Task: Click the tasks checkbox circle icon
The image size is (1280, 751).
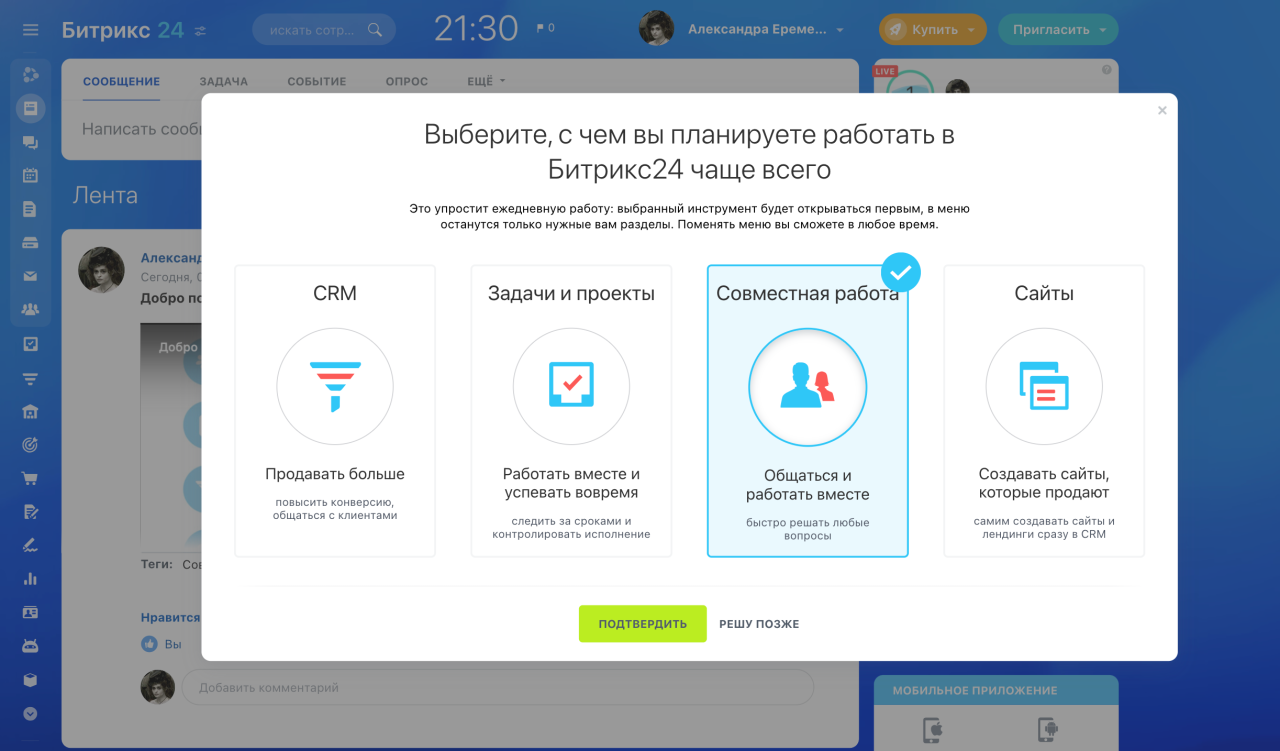Action: [x=571, y=386]
